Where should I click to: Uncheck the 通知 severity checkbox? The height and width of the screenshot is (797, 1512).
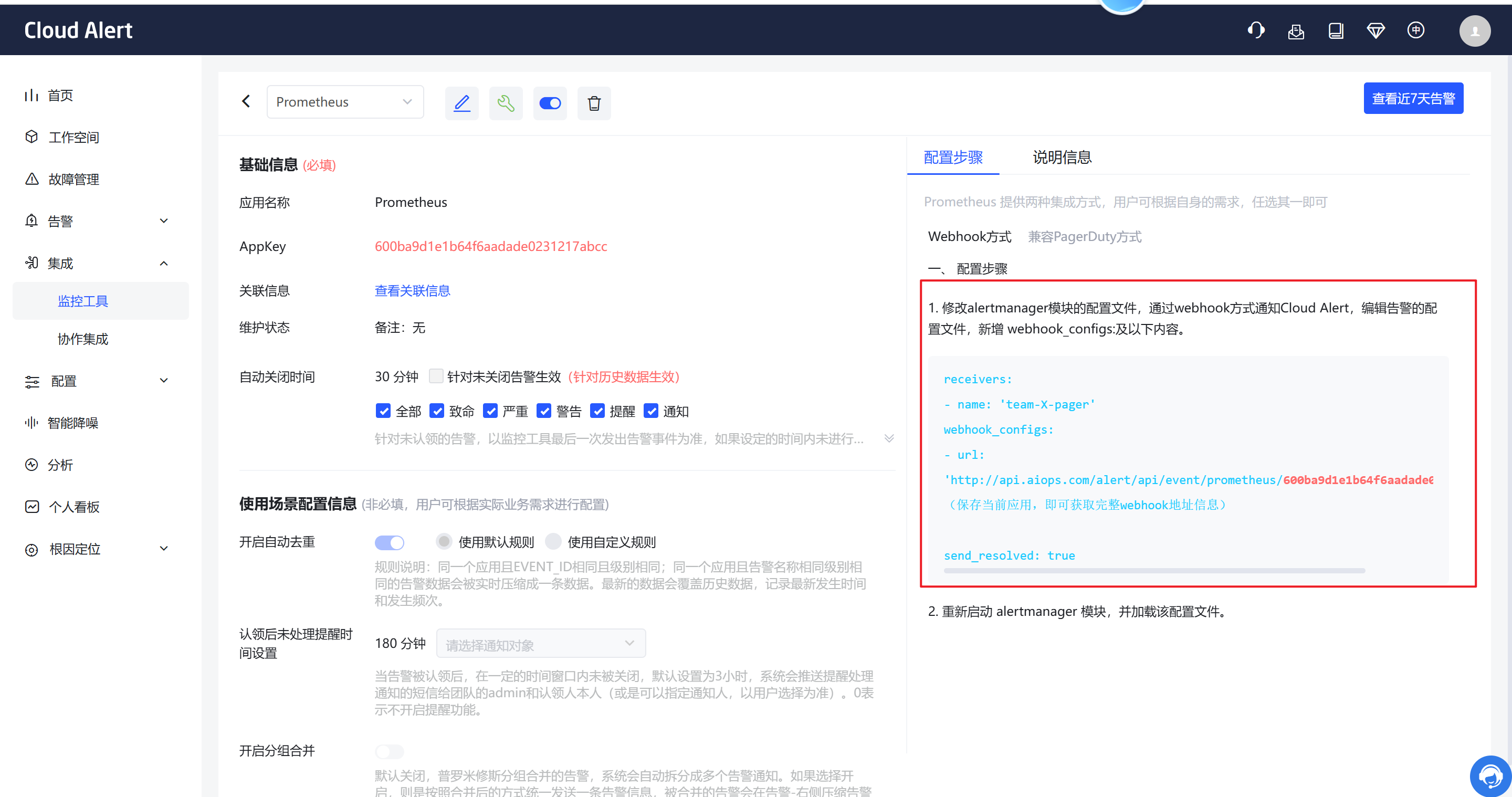(x=651, y=411)
